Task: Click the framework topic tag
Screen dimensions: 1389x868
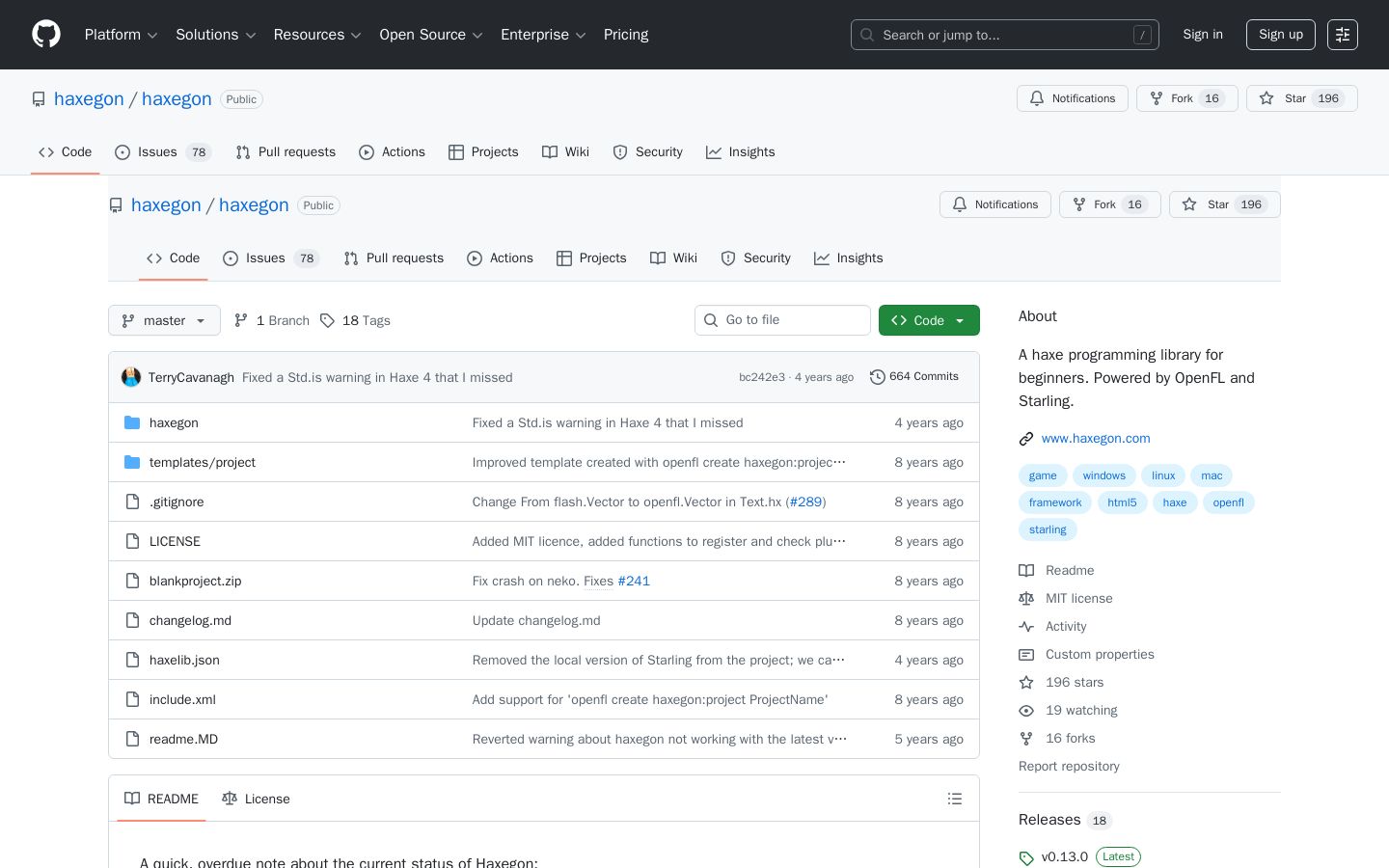Action: (x=1055, y=502)
